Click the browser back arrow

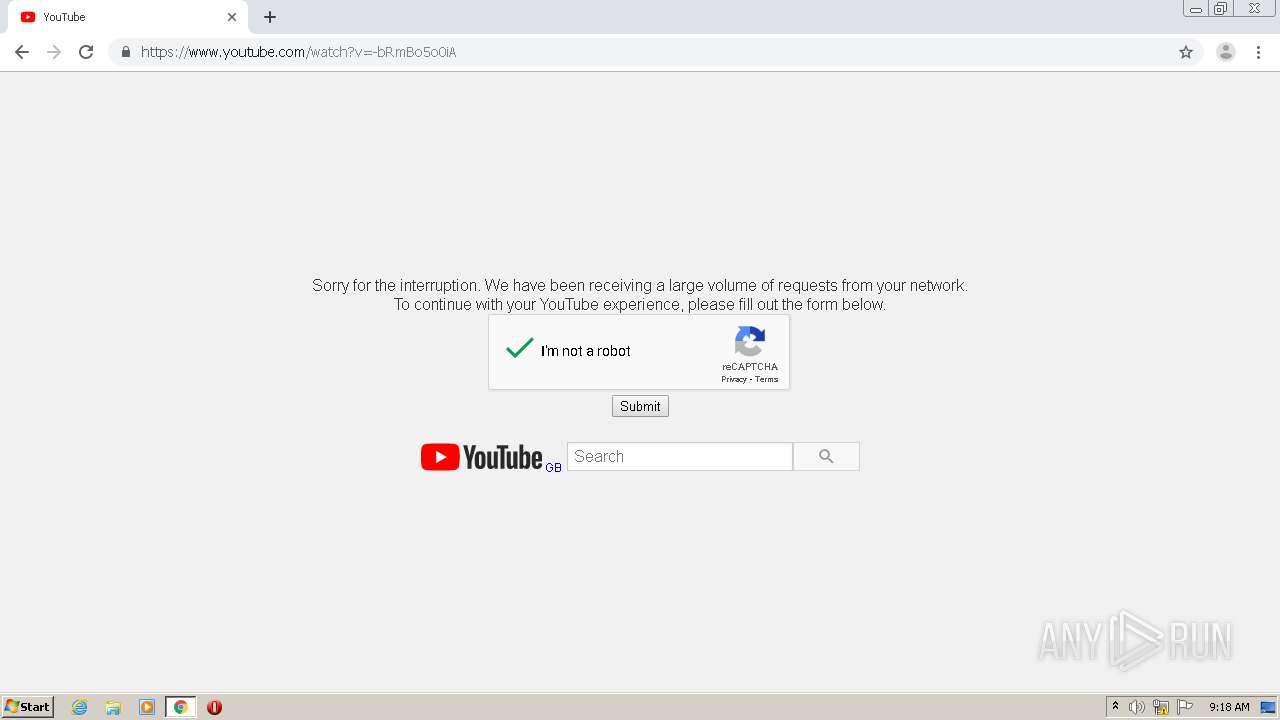point(22,52)
